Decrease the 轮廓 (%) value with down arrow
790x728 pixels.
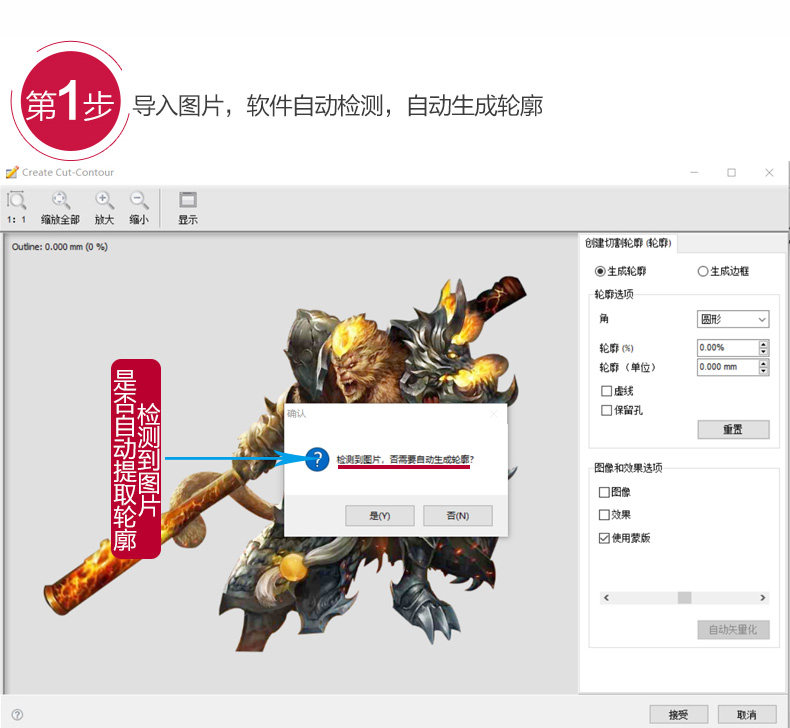(763, 351)
